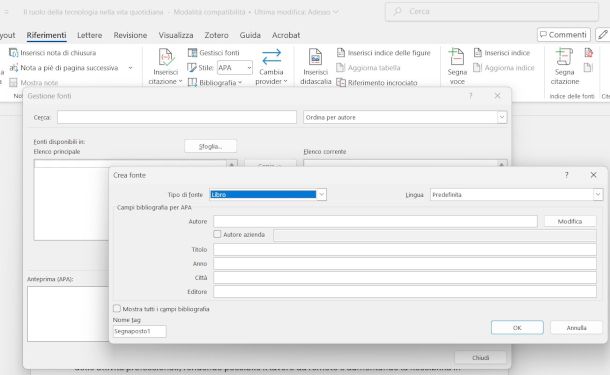Image resolution: width=610 pixels, height=375 pixels.
Task: Expand the document title Ultima modifica chevron
Action: (336, 12)
